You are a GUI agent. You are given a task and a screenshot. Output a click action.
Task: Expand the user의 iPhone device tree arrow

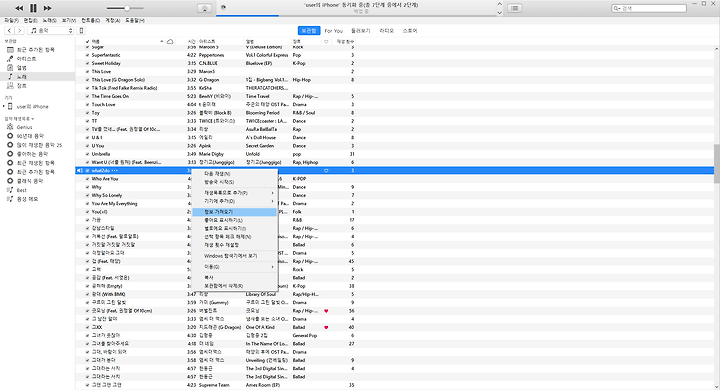4,107
